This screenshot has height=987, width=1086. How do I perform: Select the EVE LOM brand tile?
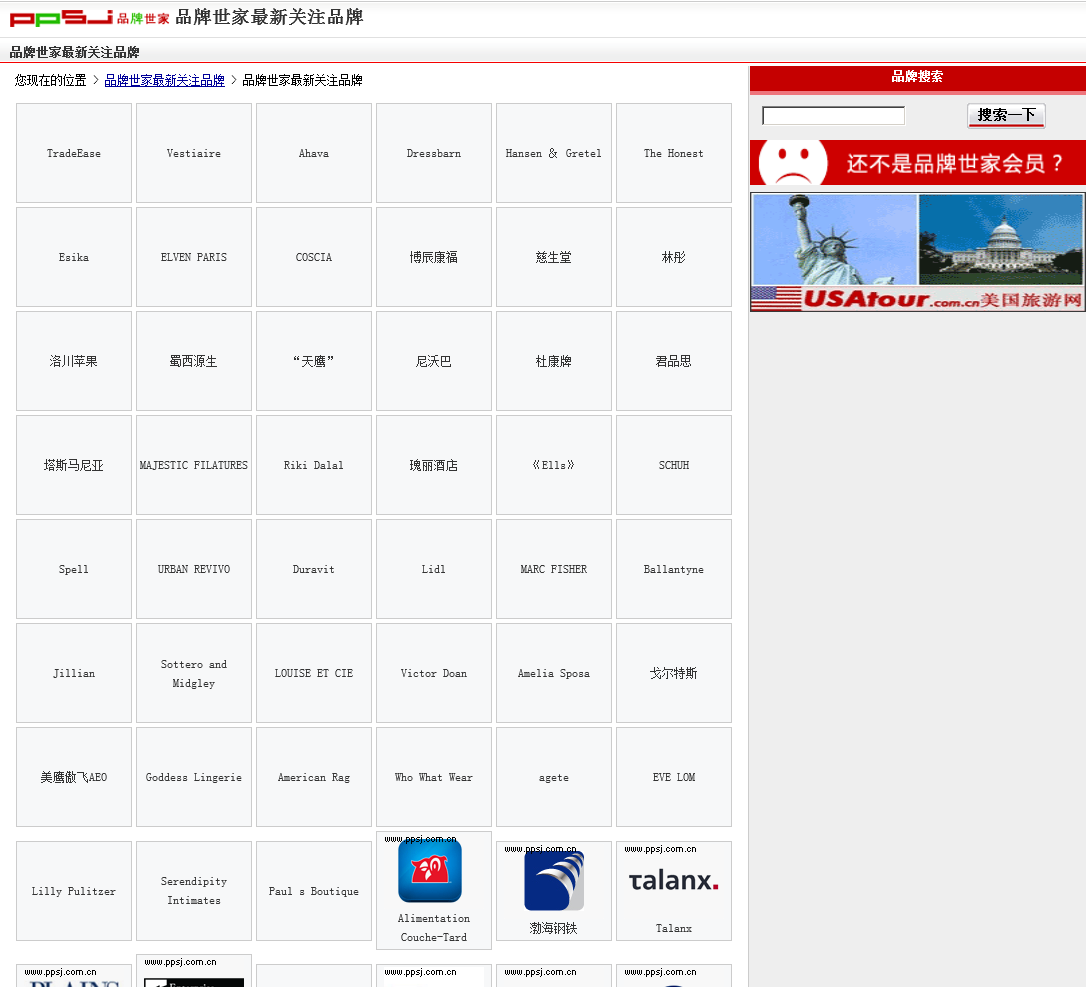pyautogui.click(x=673, y=776)
